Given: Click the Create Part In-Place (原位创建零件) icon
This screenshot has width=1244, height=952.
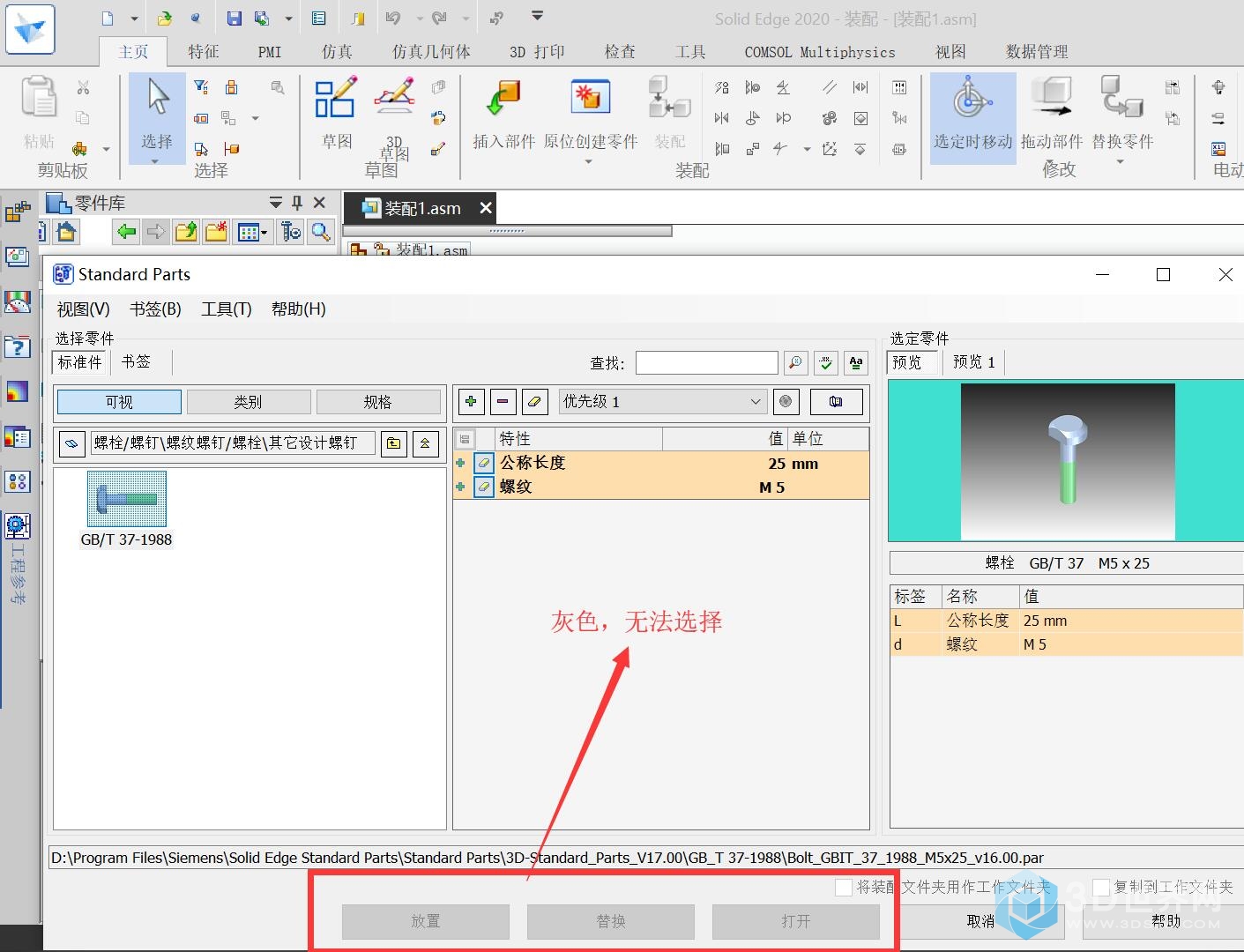Looking at the screenshot, I should coord(590,98).
